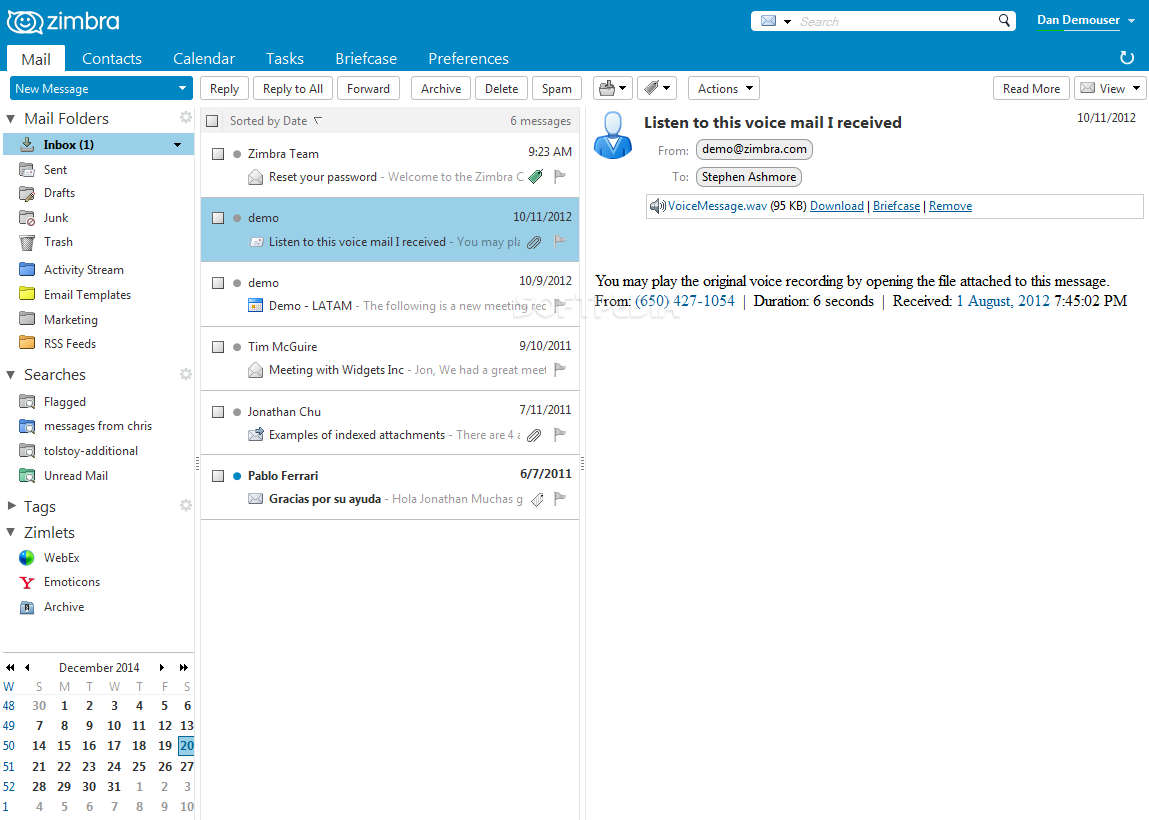Check the Zimbra Team message checkbox
Screen dimensions: 1149x820
[218, 154]
